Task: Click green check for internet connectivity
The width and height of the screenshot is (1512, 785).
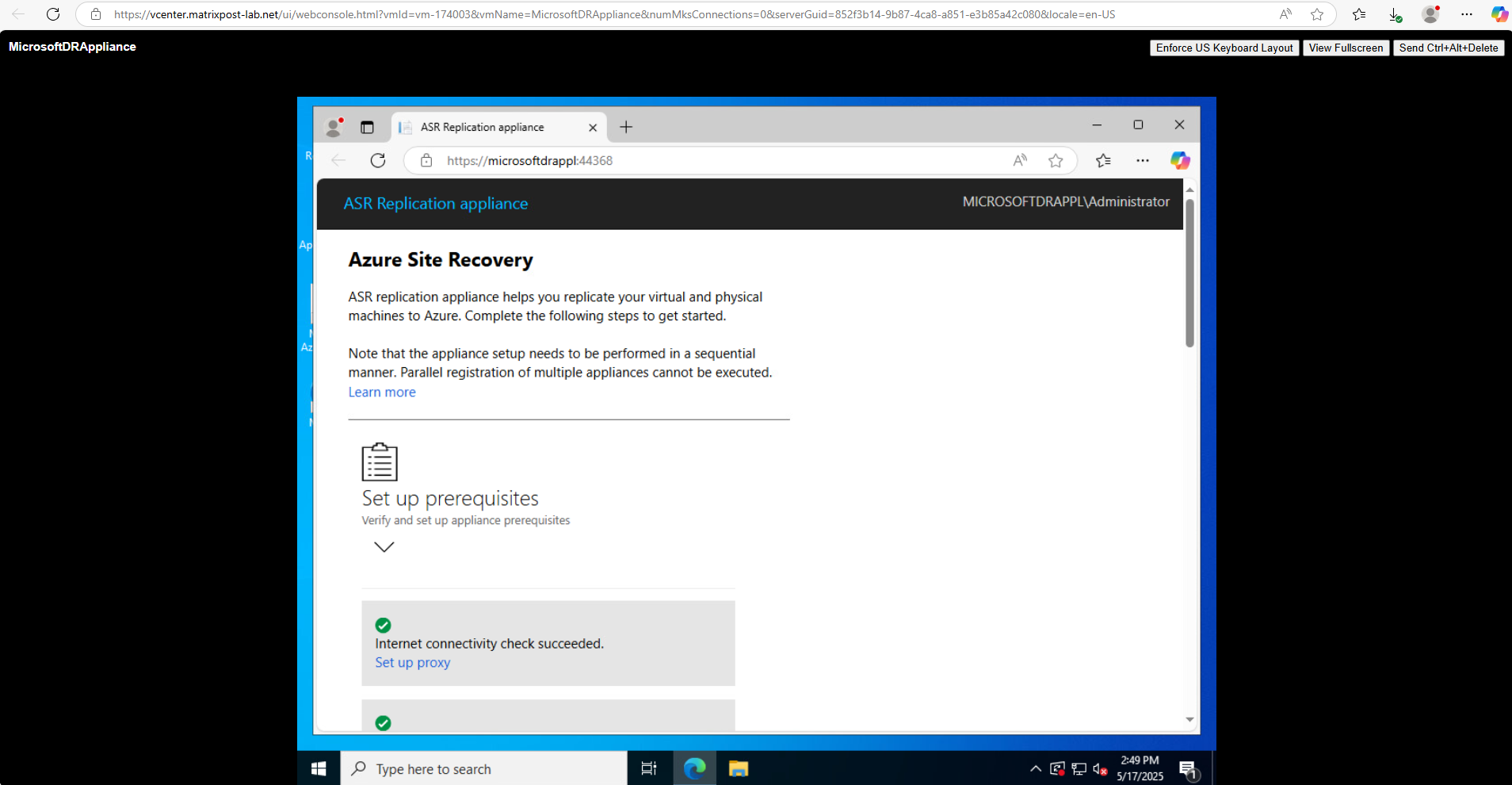Action: pyautogui.click(x=383, y=626)
